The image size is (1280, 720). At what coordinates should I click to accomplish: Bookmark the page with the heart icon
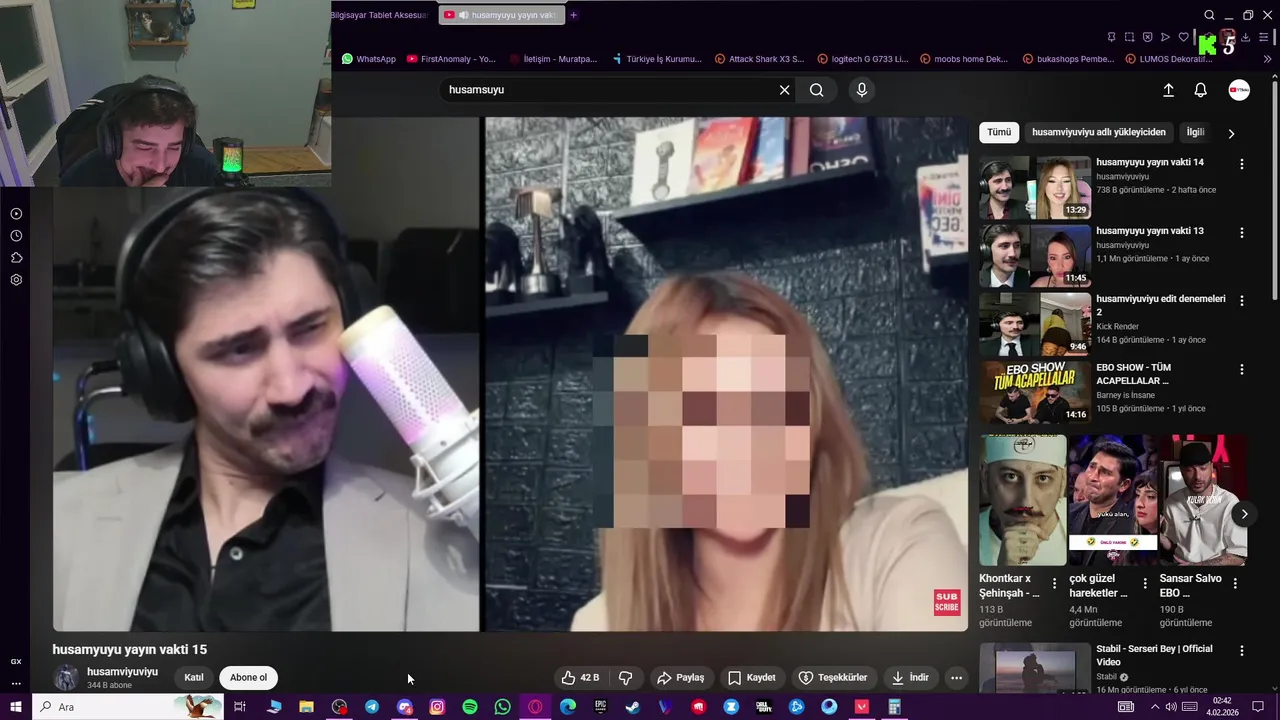coord(1184,37)
